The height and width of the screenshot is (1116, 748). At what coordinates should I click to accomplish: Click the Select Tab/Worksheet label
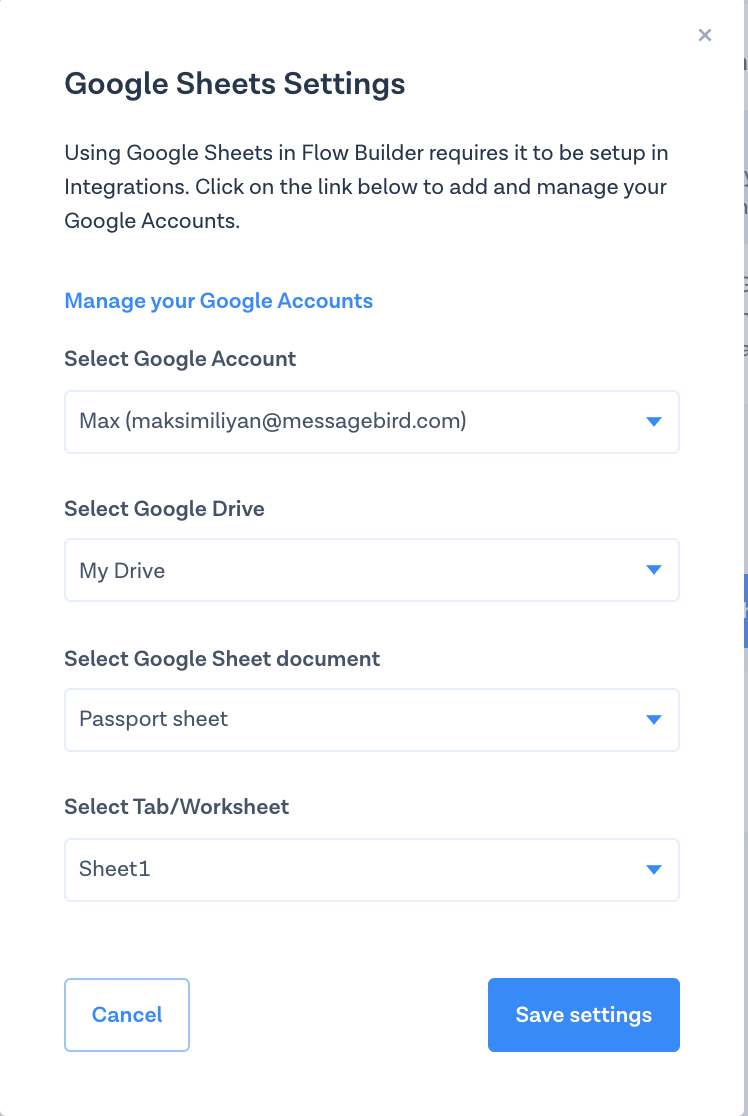176,807
